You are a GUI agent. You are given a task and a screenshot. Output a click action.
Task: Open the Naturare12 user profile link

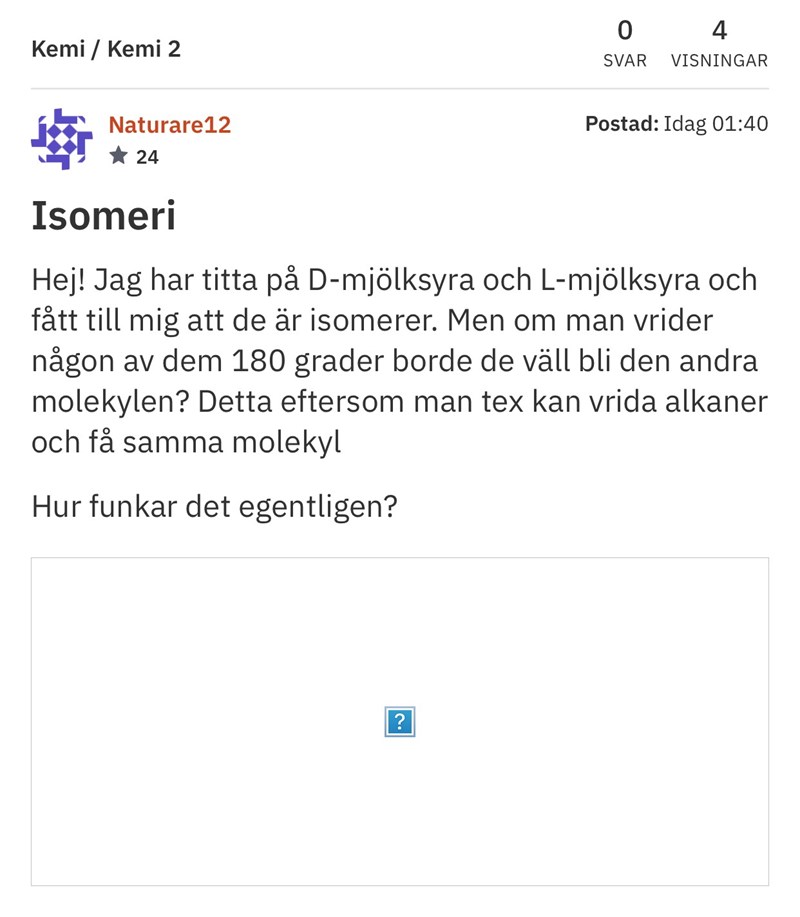(169, 125)
